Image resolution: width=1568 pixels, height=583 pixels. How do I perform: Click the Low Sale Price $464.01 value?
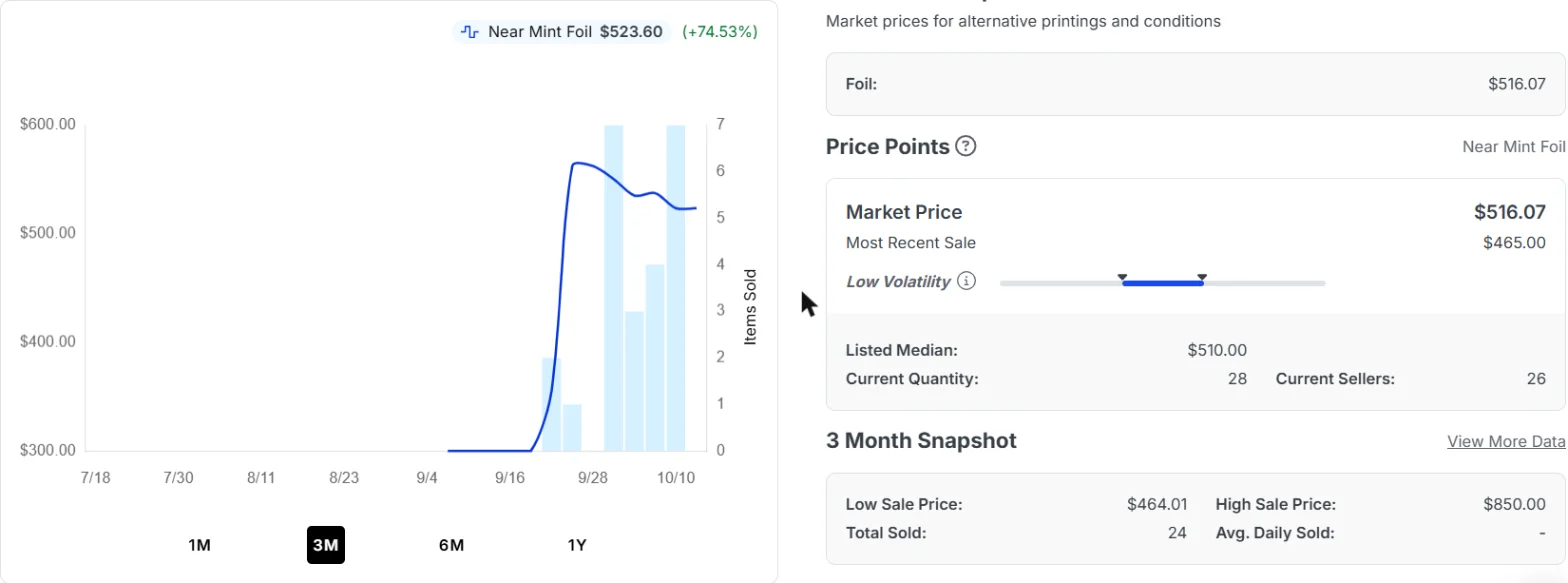[x=1157, y=504]
